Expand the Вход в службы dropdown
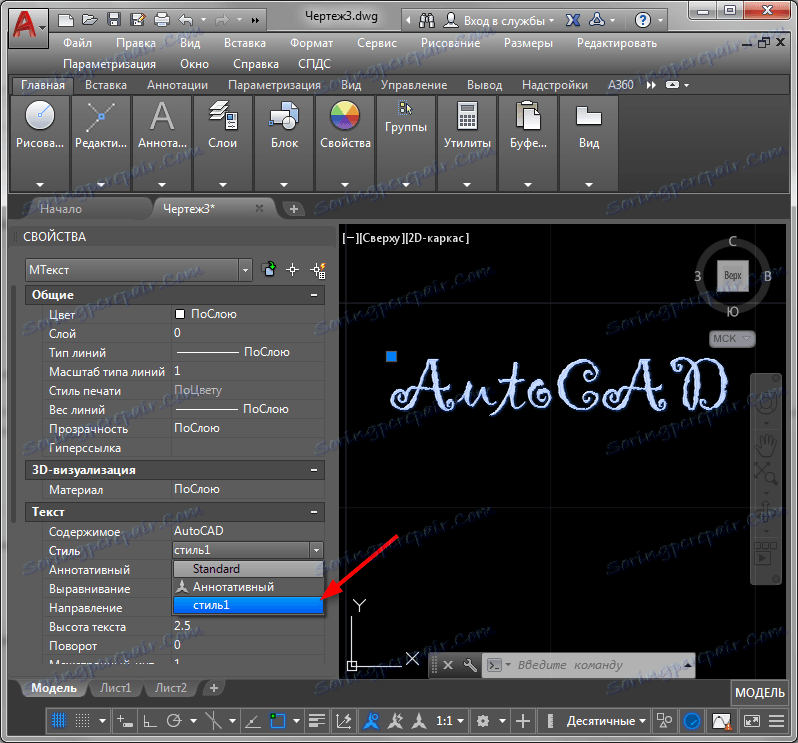The image size is (798, 743). click(551, 21)
